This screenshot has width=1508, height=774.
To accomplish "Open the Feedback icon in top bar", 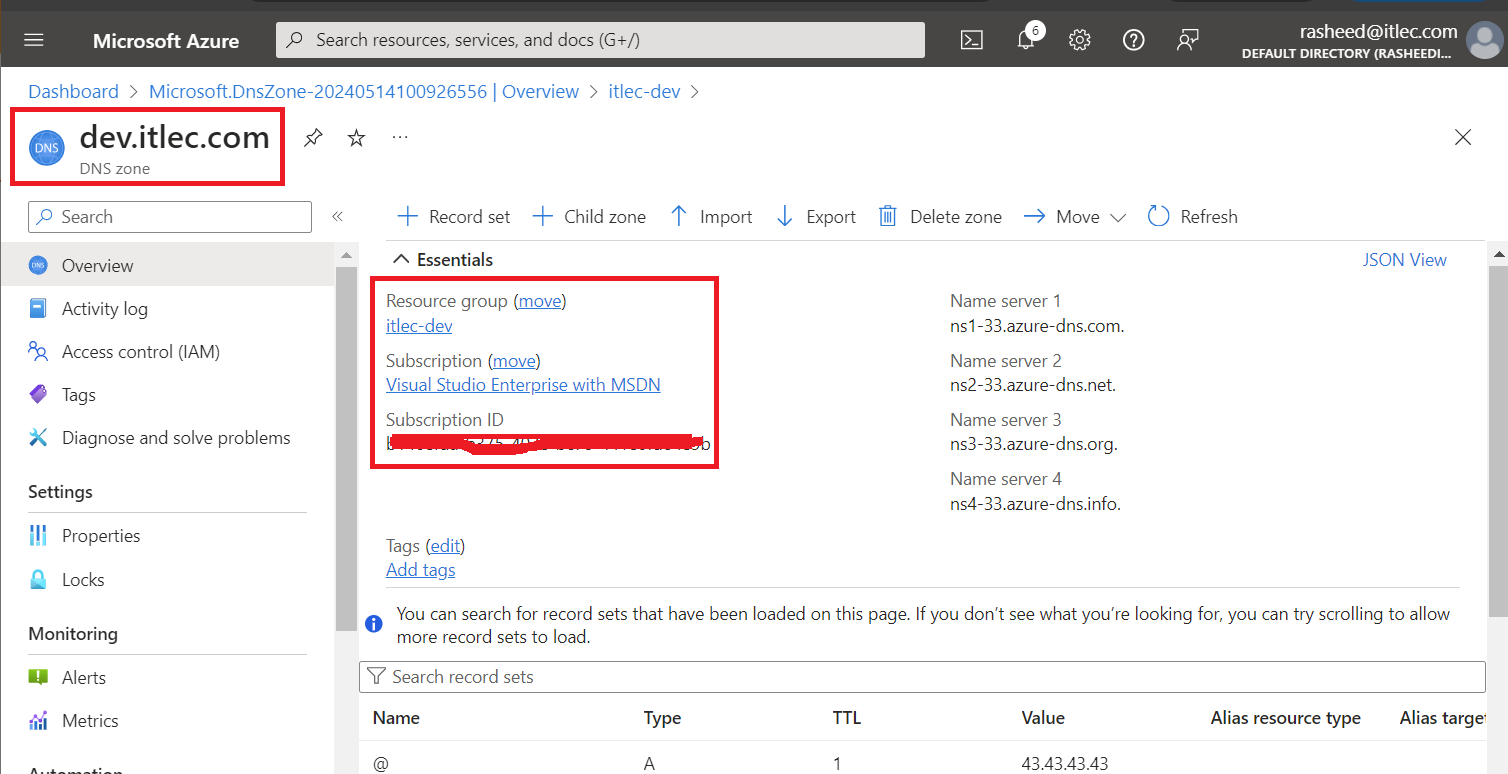I will pos(1187,40).
